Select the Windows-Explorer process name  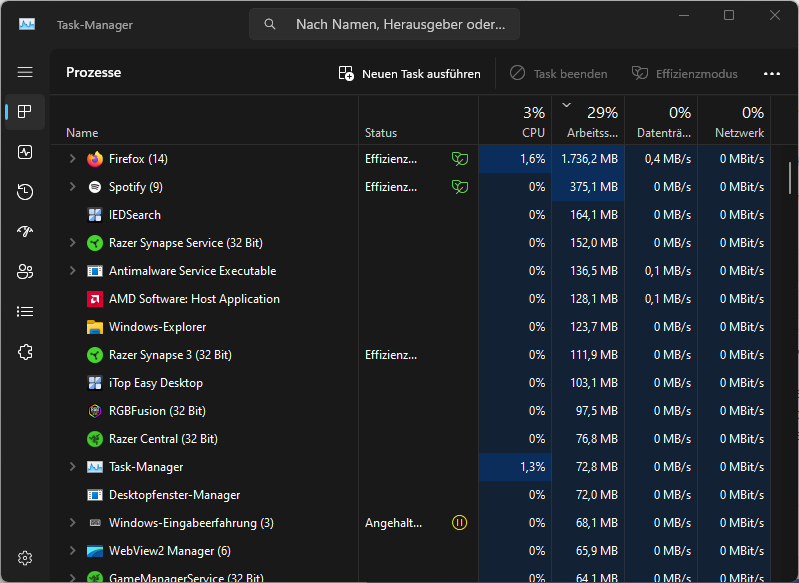pos(157,327)
